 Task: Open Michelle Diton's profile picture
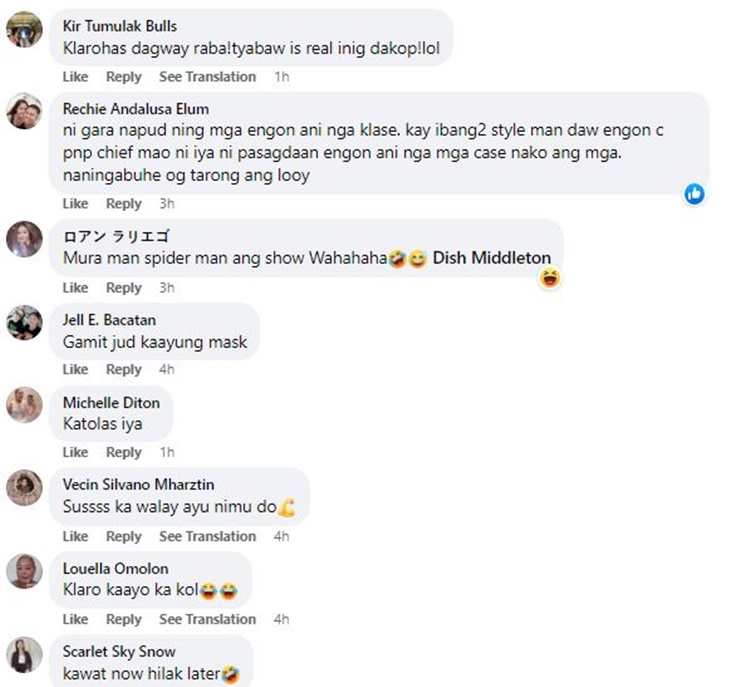tap(24, 404)
